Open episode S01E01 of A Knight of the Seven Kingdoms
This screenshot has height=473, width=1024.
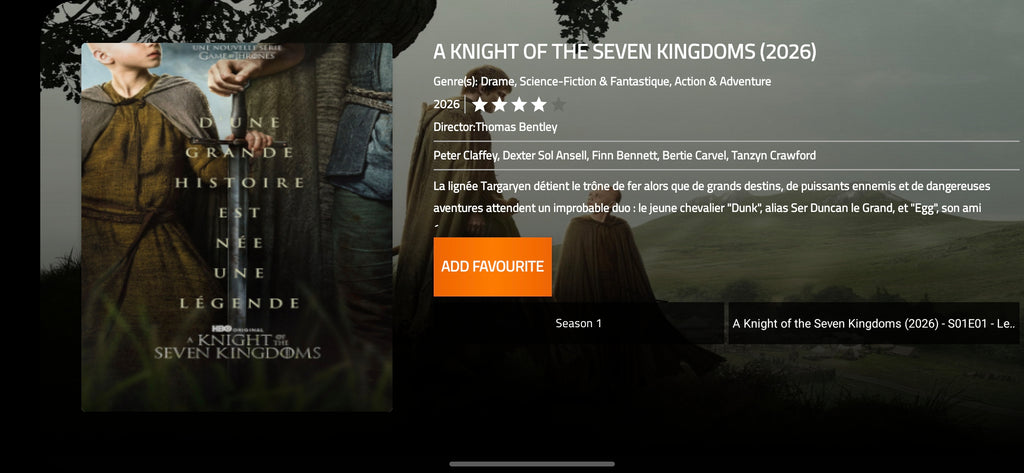click(873, 323)
